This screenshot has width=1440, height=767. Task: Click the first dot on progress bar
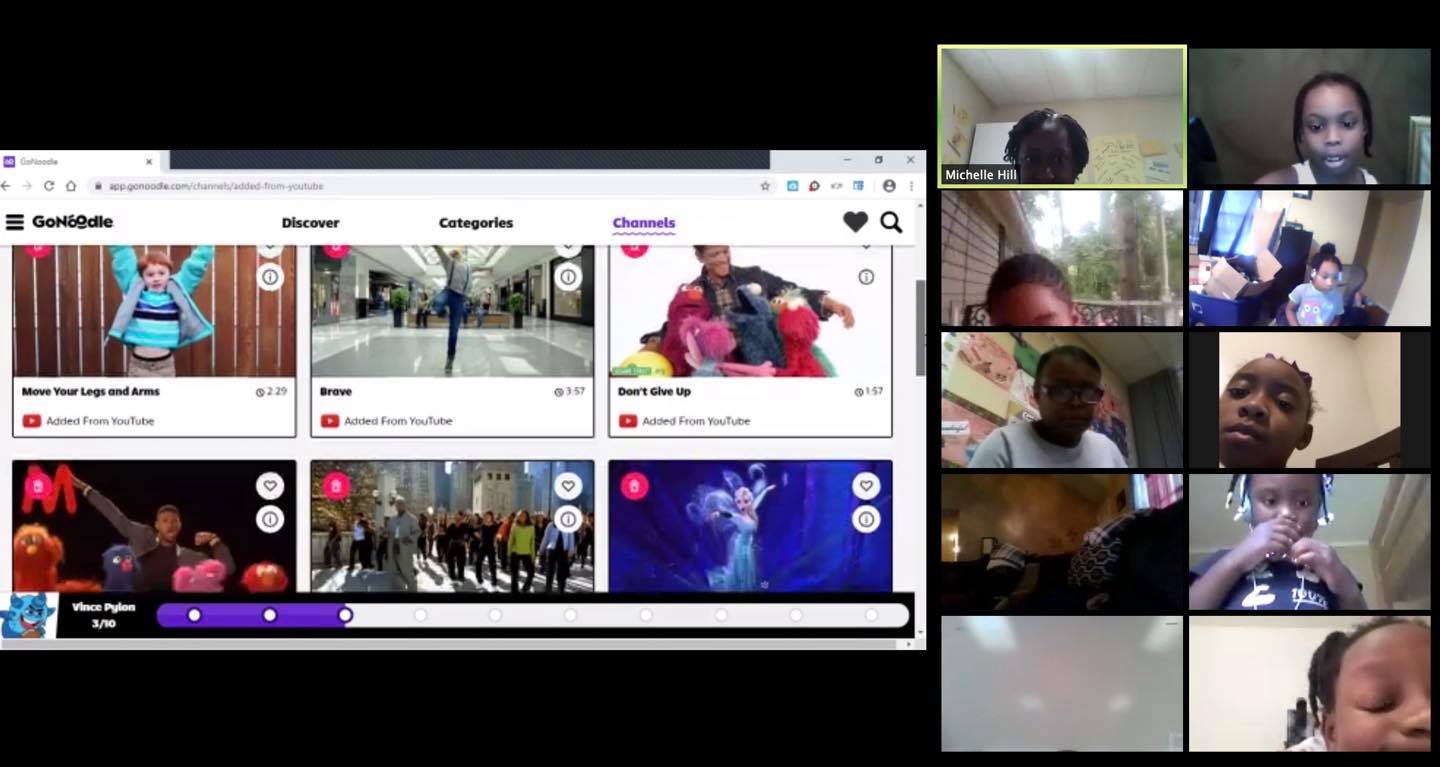click(x=194, y=615)
